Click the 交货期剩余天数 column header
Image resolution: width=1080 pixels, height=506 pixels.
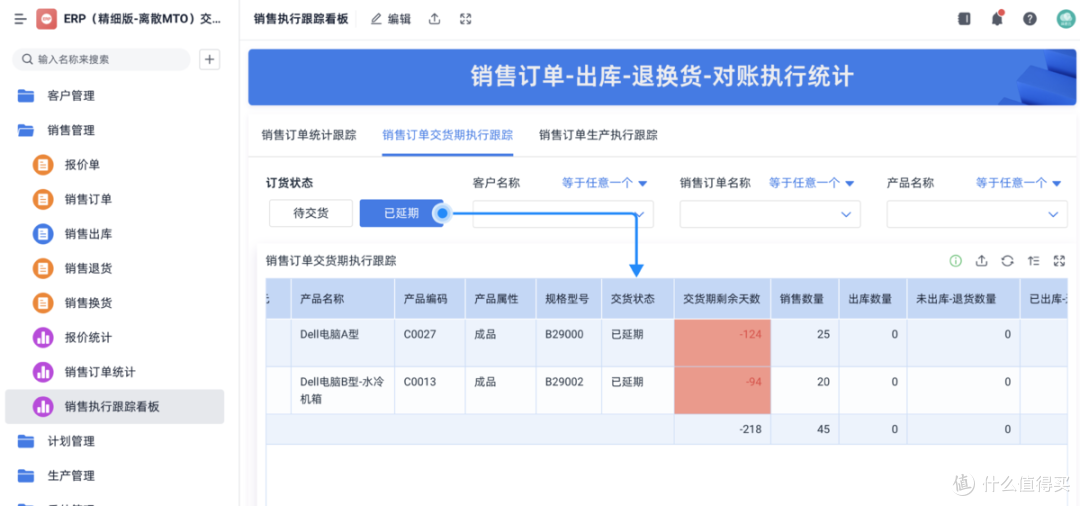pos(723,299)
